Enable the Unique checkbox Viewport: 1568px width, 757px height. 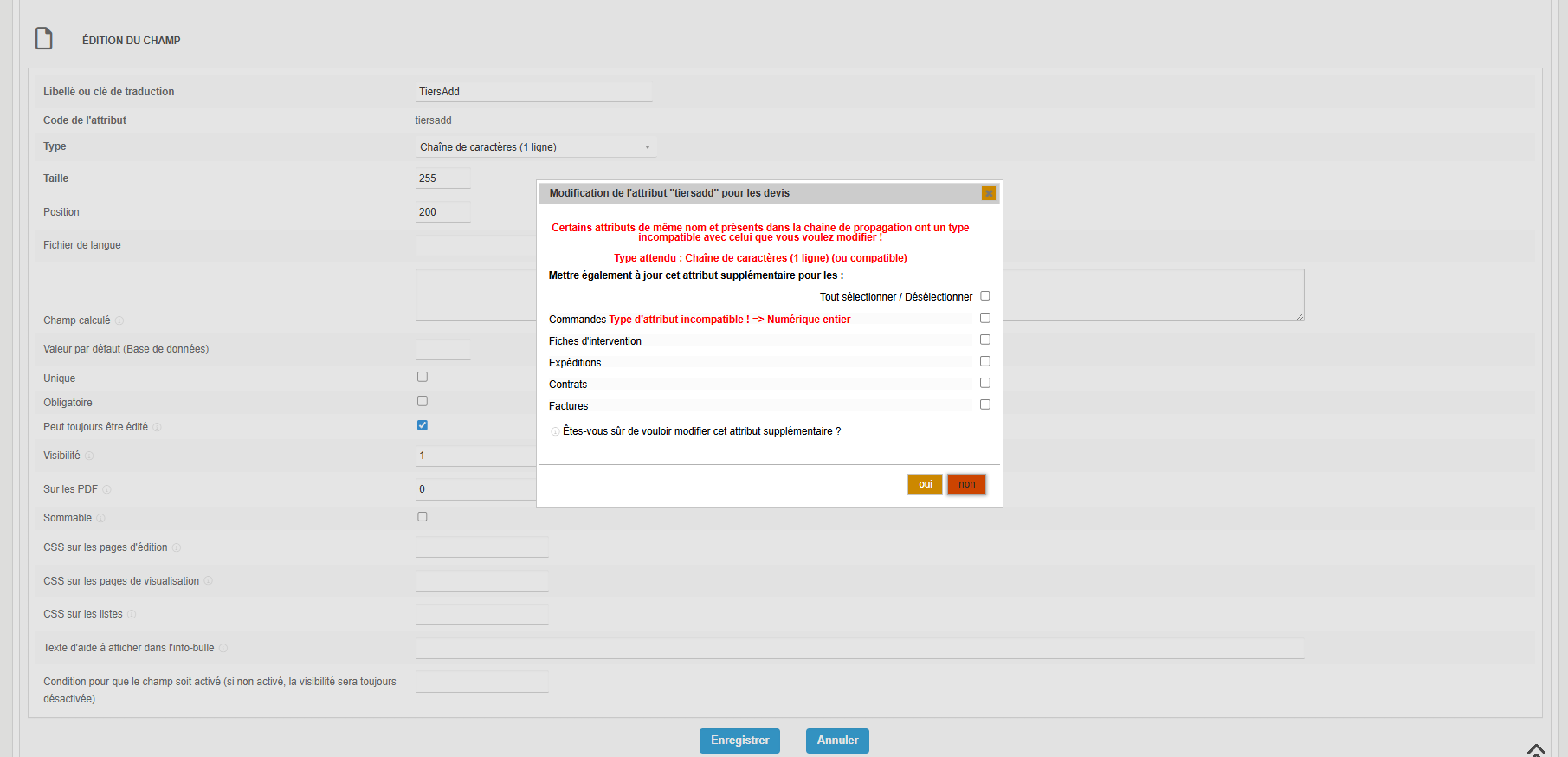pyautogui.click(x=423, y=377)
